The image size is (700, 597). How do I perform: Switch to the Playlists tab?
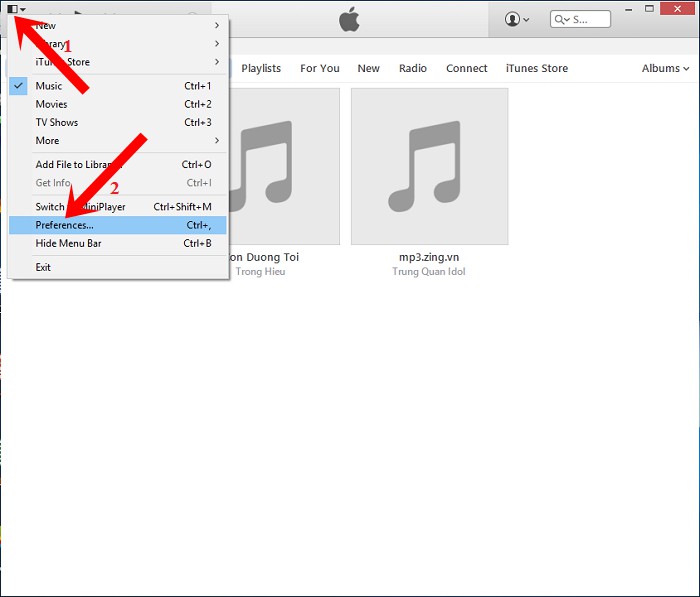pyautogui.click(x=261, y=68)
